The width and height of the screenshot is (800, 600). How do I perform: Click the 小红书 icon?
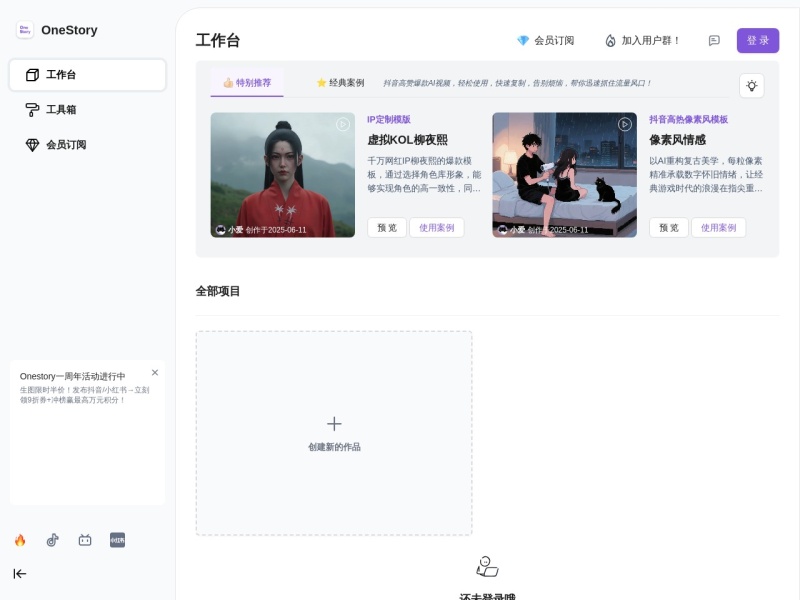tap(117, 540)
